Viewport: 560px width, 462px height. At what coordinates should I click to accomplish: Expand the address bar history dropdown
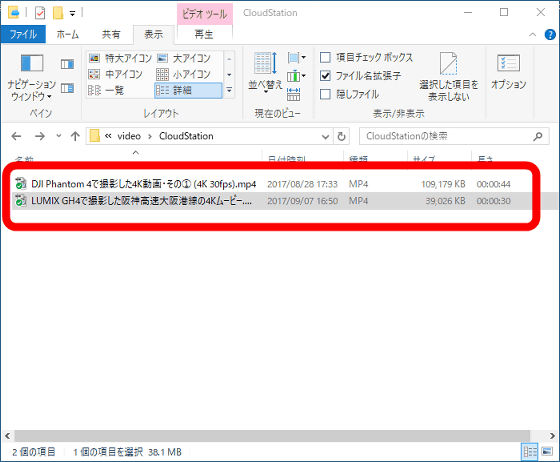click(x=325, y=136)
